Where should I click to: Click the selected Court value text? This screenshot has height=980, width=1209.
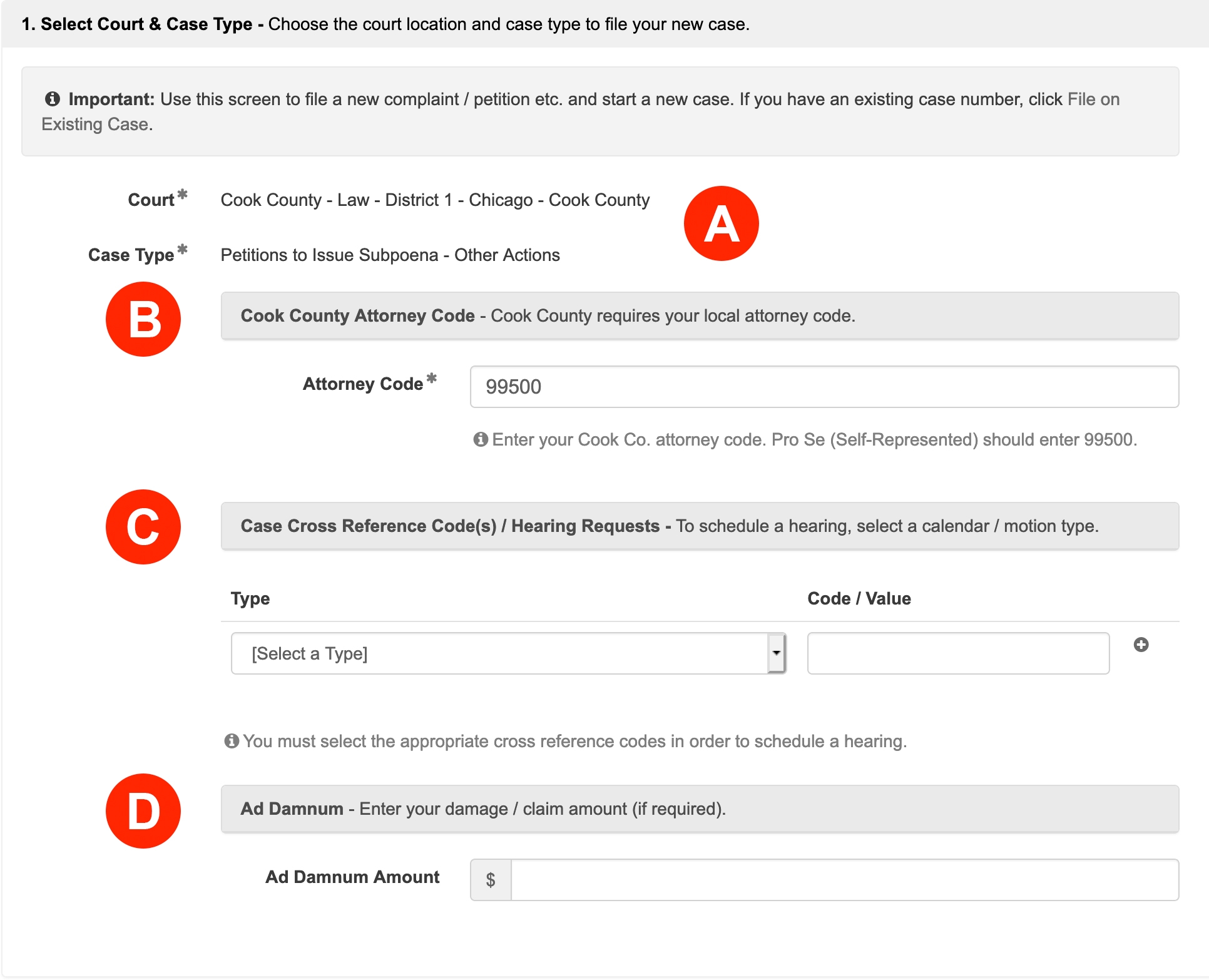coord(435,200)
